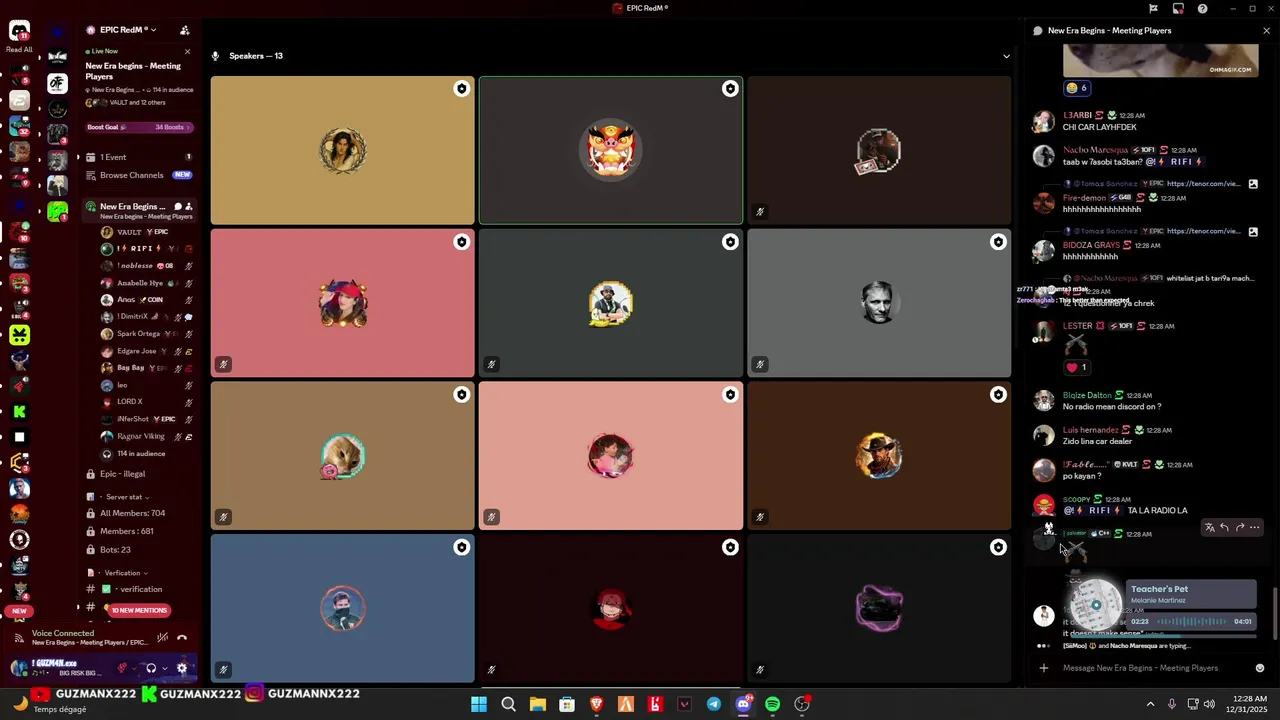Open Spotify from the Windows taskbar
Viewport: 1280px width, 720px height.
click(773, 704)
